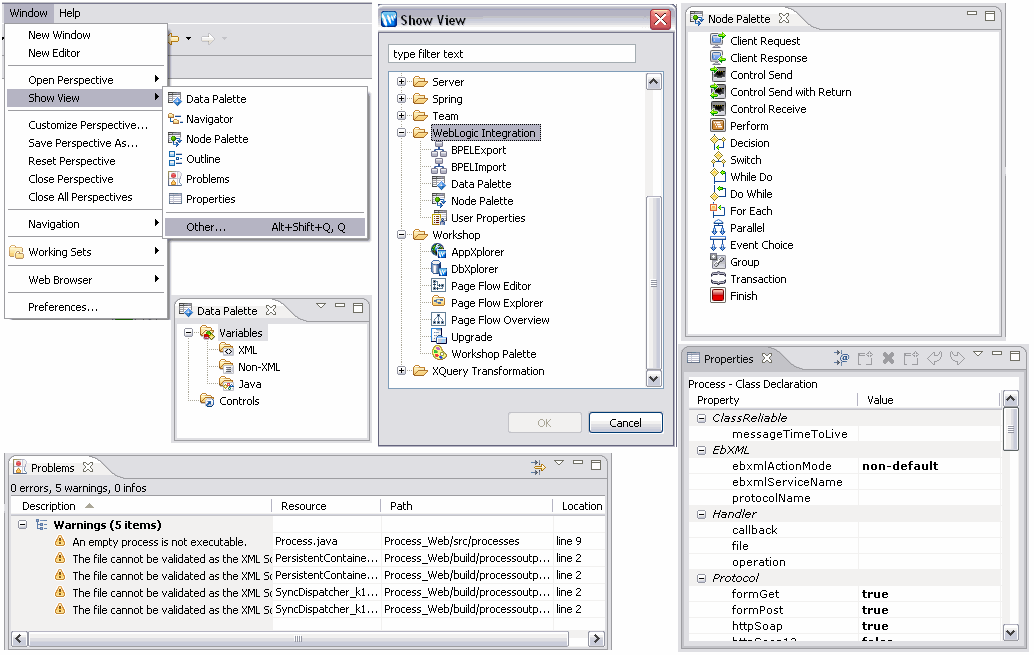Expand the Spring folder
Viewport: 1034px width, 655px height.
[x=402, y=99]
